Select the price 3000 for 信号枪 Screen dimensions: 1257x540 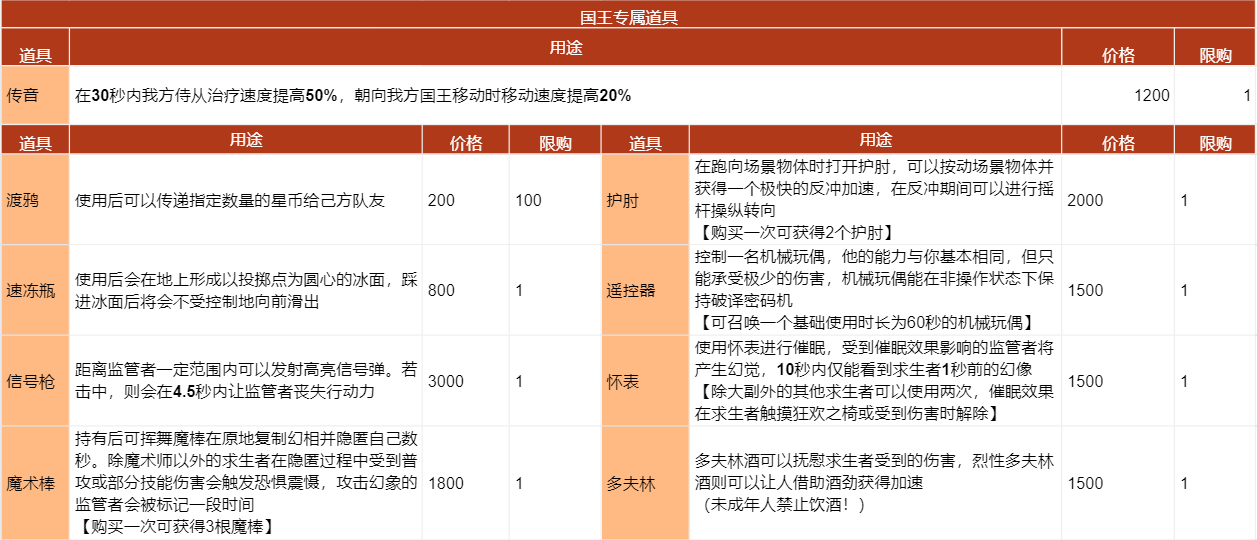(445, 381)
